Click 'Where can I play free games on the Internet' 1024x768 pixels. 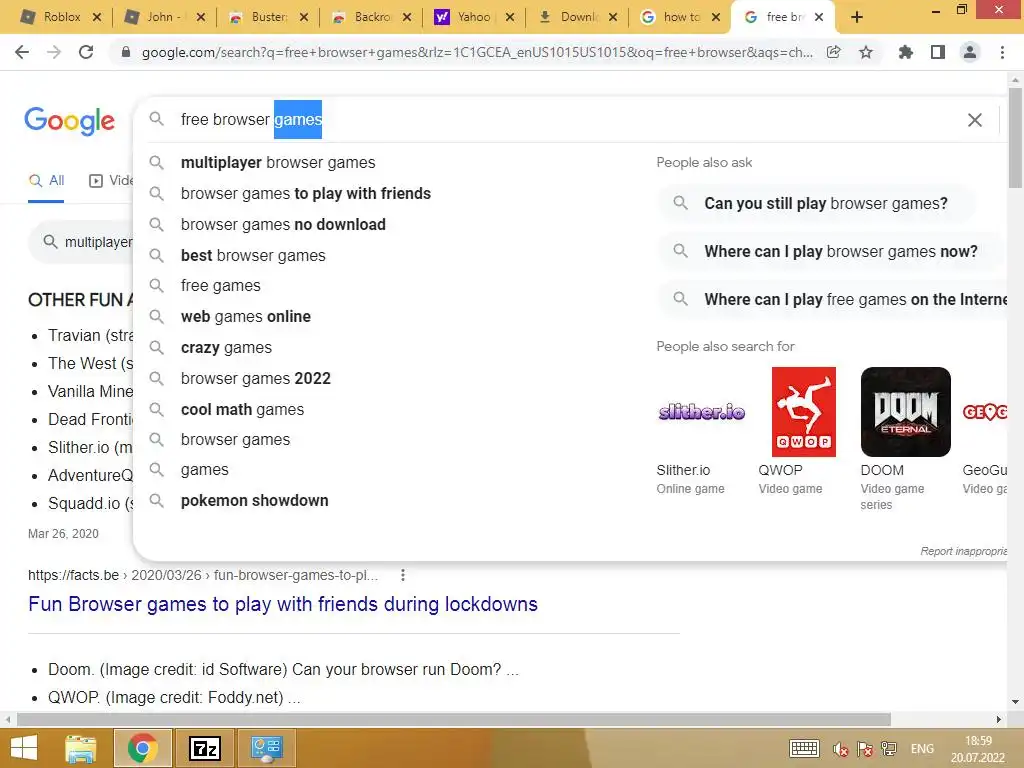(833, 299)
